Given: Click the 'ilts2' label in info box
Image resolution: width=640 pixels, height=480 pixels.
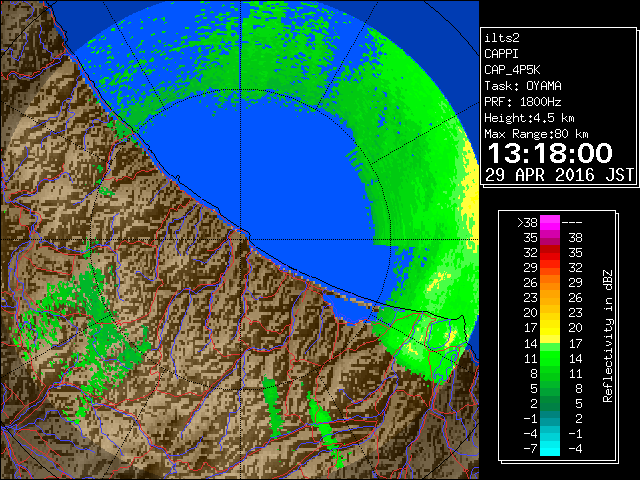Looking at the screenshot, I should click(x=502, y=38).
